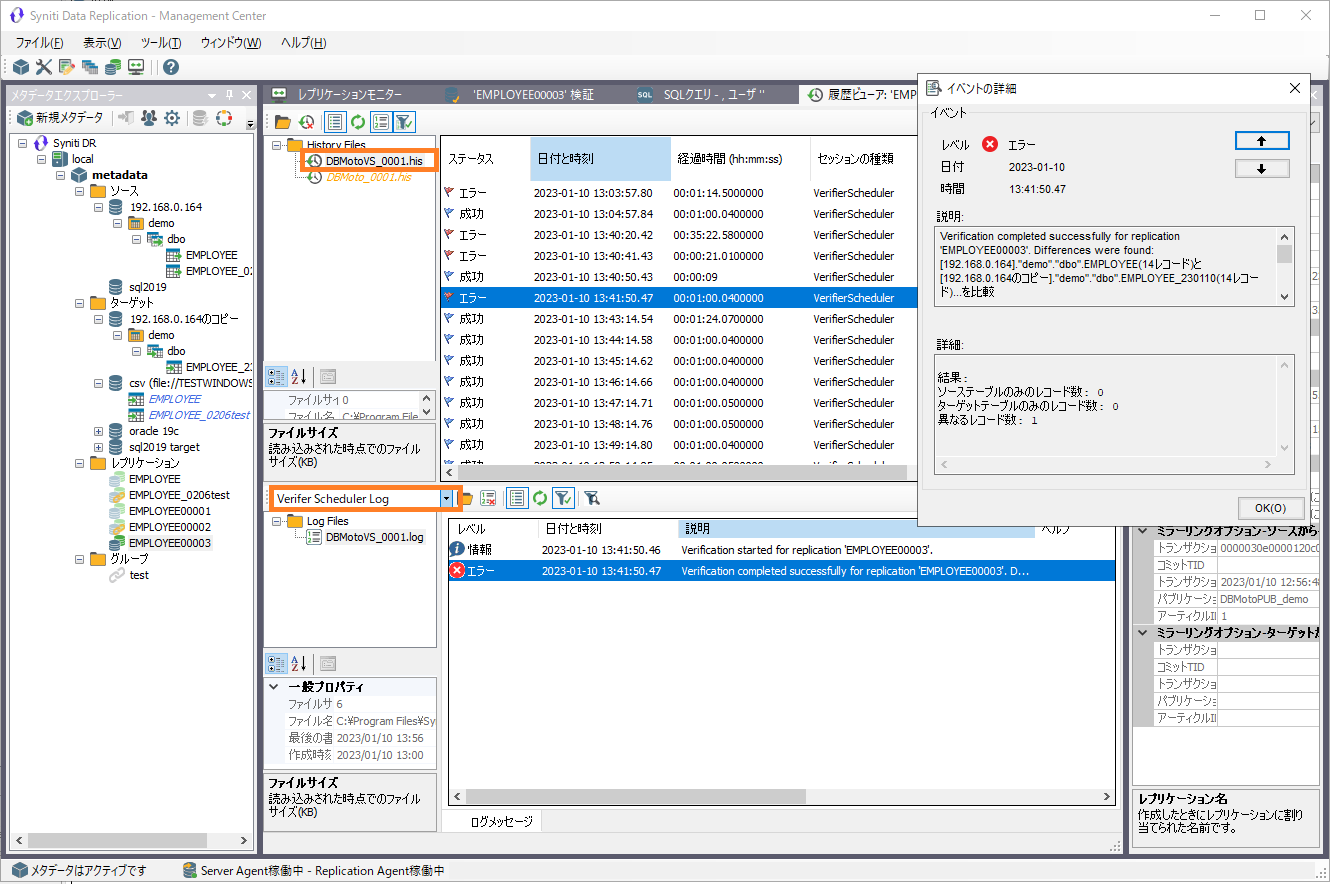The height and width of the screenshot is (884, 1332).
Task: Open the ファイル menu
Action: 40,43
